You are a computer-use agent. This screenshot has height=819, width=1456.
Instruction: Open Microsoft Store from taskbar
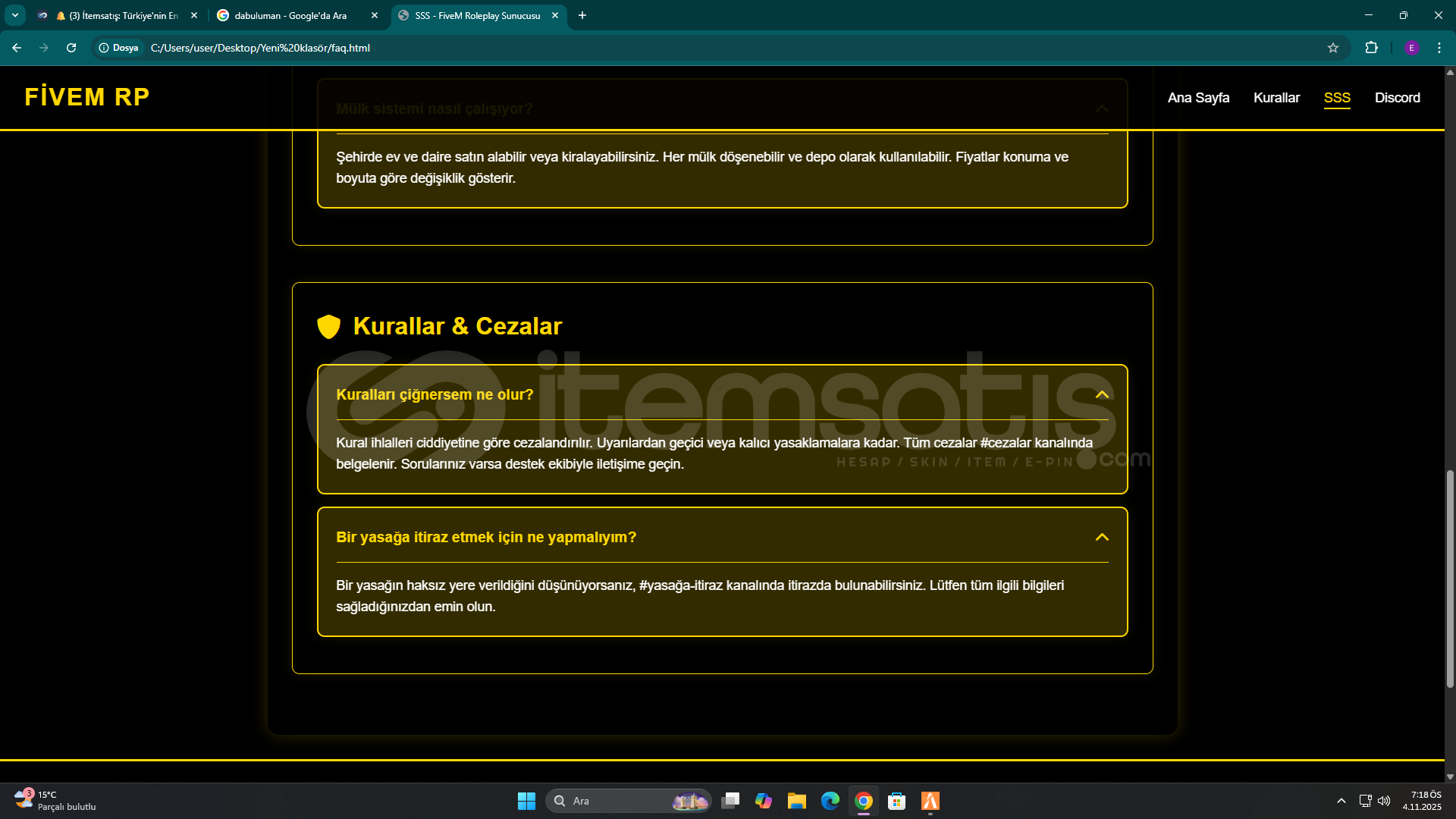(x=896, y=801)
